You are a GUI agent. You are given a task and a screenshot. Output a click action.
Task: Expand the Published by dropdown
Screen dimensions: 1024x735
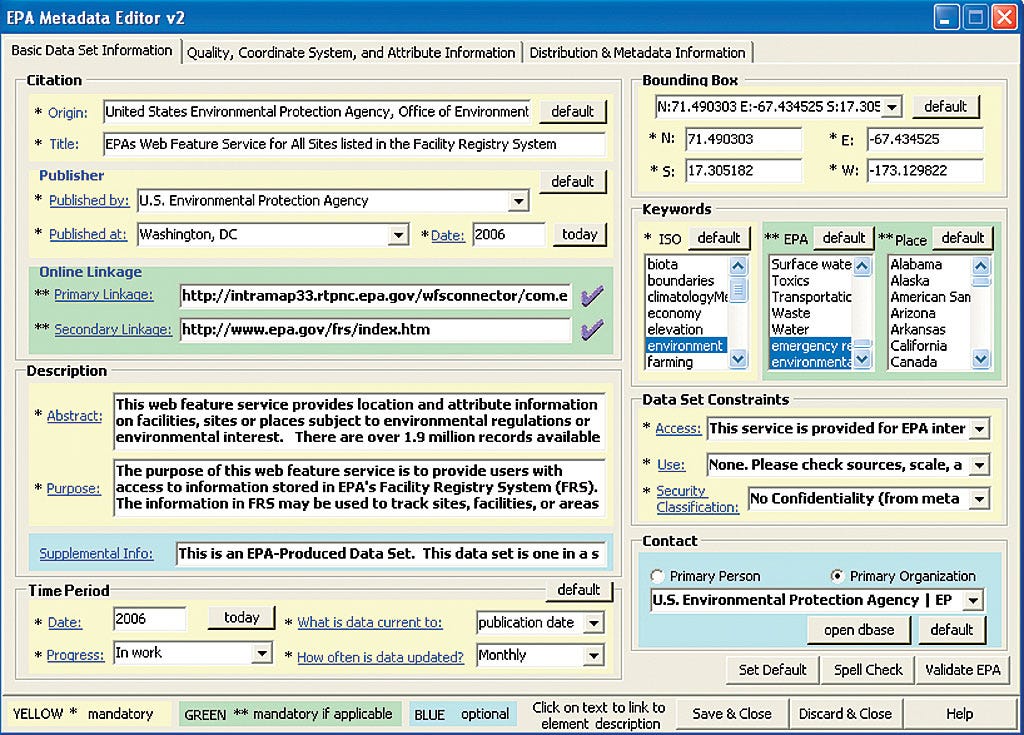pyautogui.click(x=519, y=201)
